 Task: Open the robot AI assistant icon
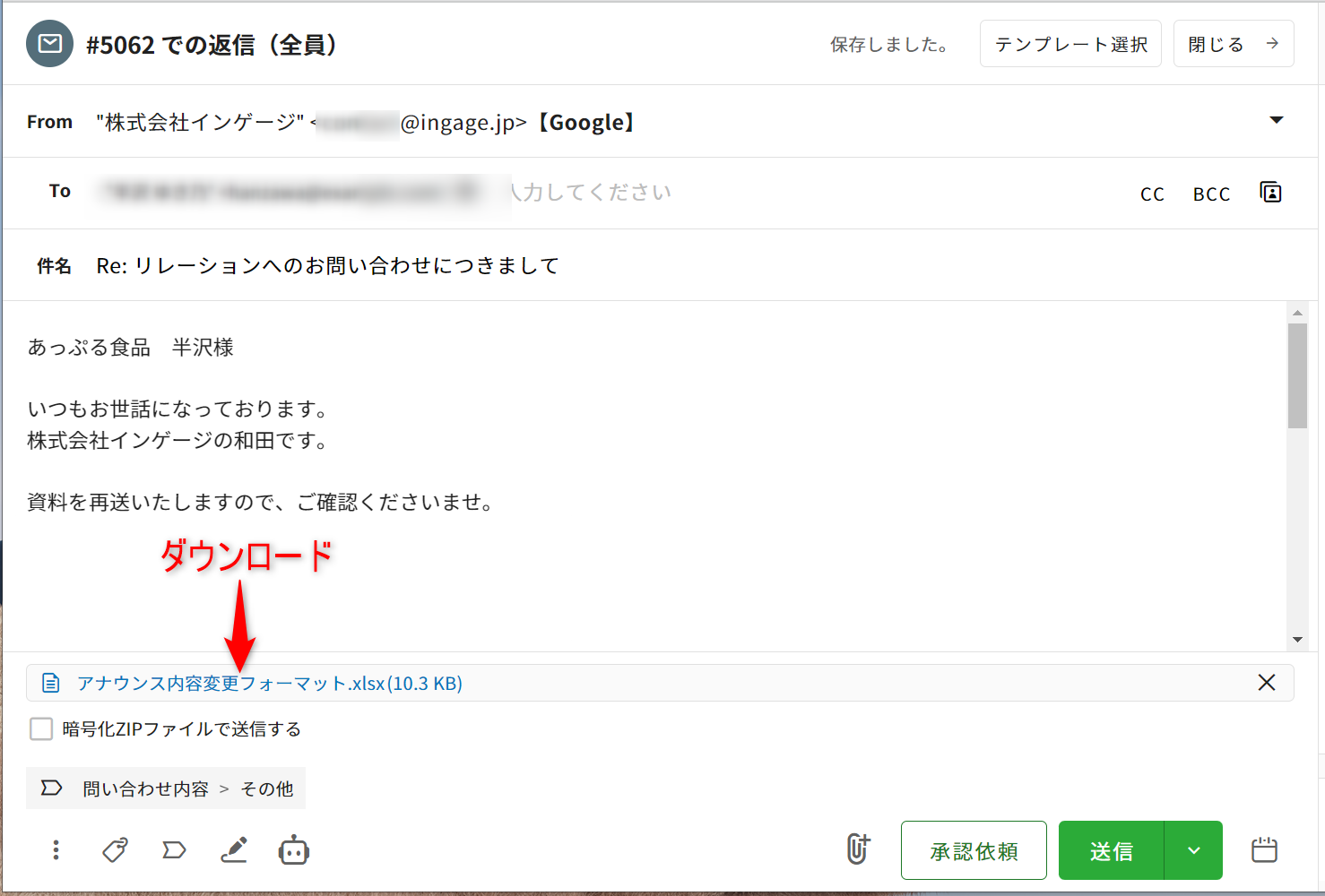tap(294, 850)
